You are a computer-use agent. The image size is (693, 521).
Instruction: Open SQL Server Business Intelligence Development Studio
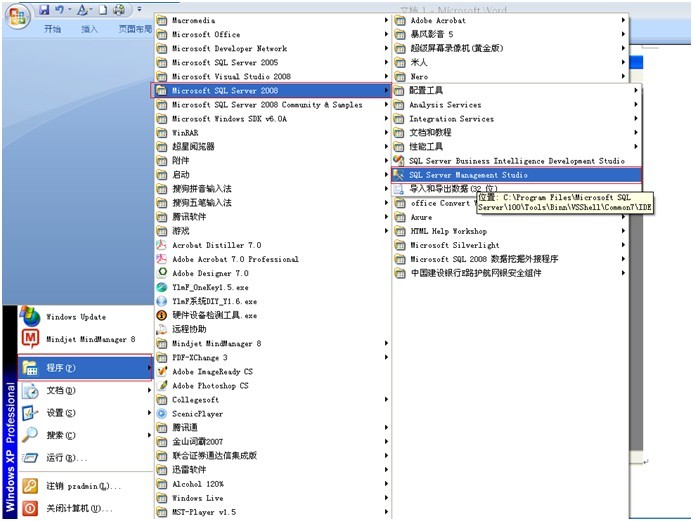coord(516,161)
